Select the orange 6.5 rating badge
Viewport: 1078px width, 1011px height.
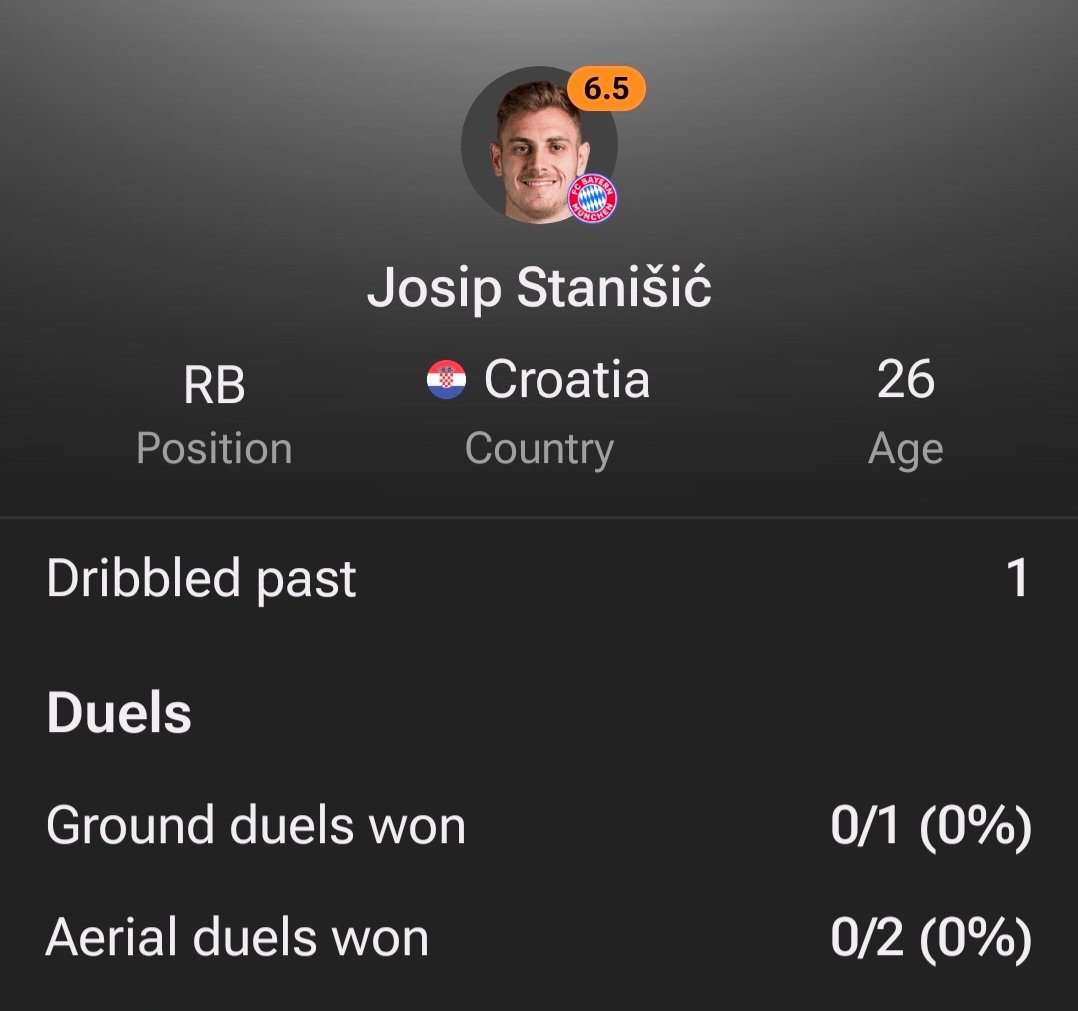tap(606, 89)
